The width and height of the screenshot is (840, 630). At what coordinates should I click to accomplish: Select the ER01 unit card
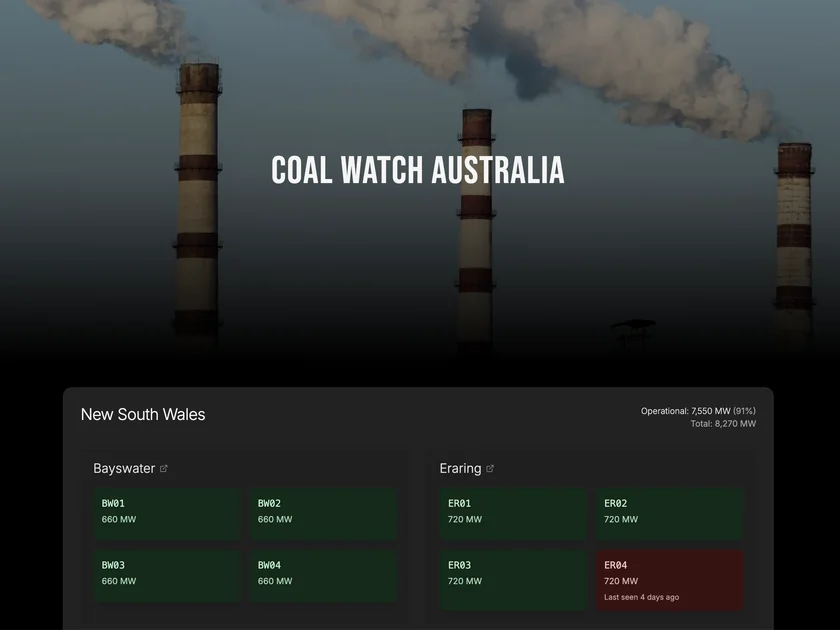(x=513, y=512)
